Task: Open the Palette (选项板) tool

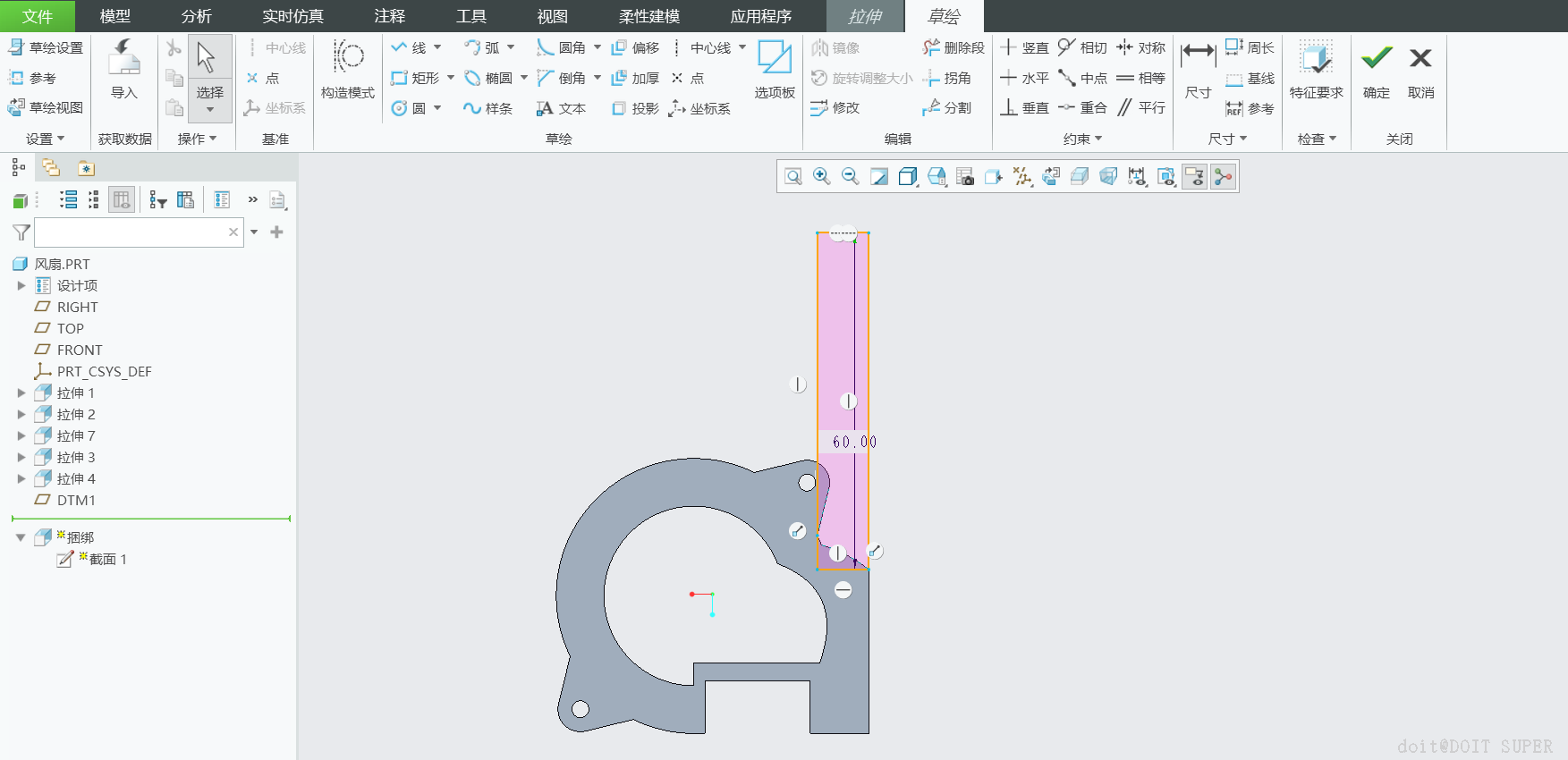Action: 774,68
